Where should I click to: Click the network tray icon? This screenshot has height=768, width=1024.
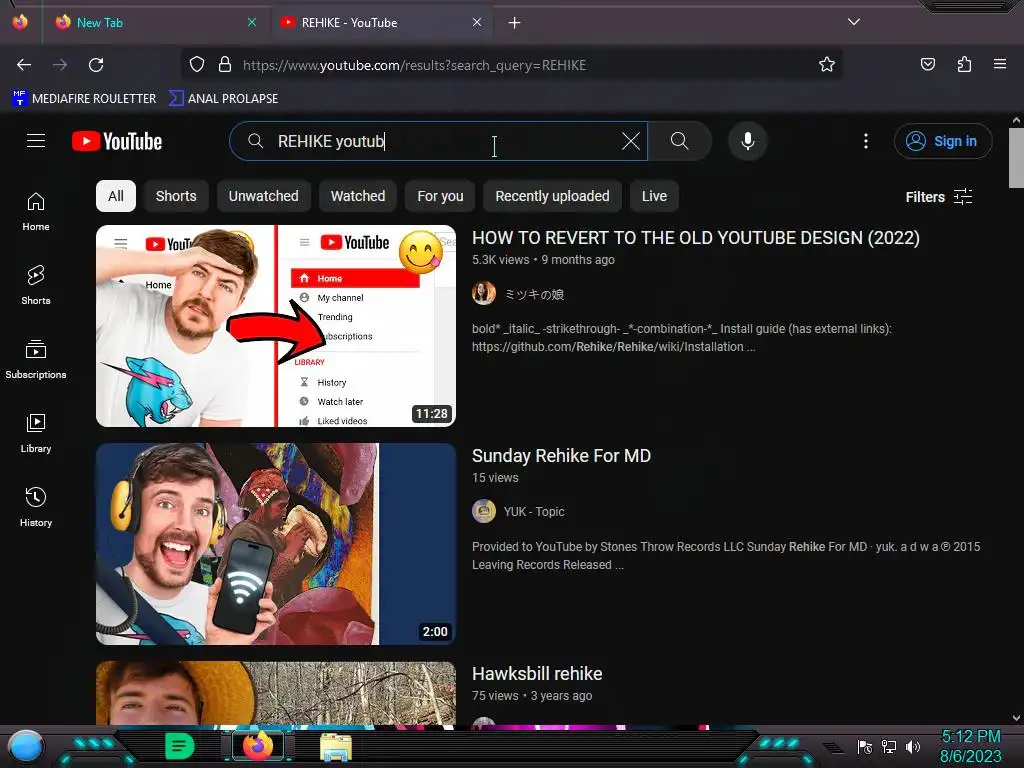coord(889,746)
